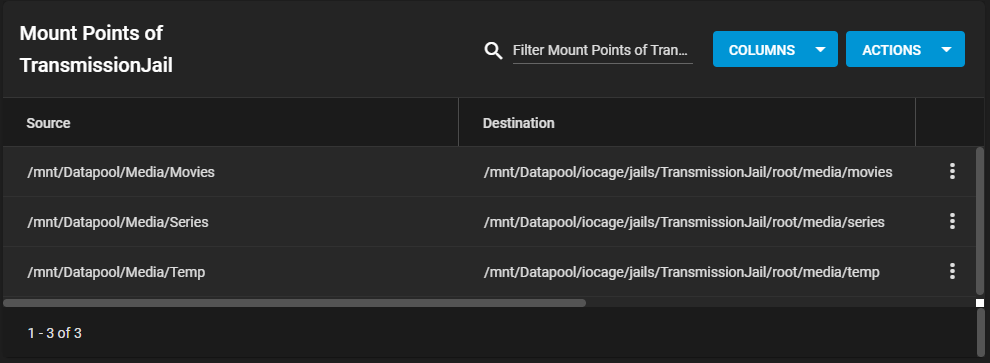The width and height of the screenshot is (990, 363).
Task: Click the COLUMNS button label
Action: [x=761, y=51]
